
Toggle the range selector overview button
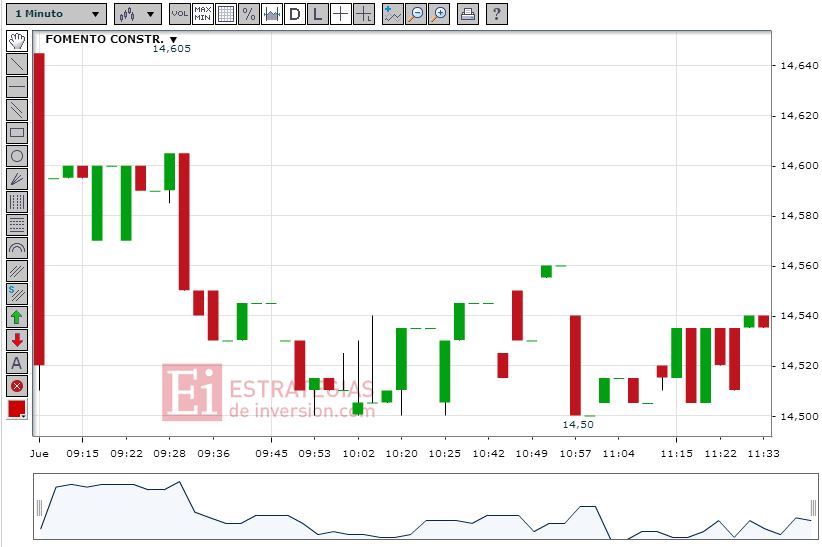[x=272, y=14]
